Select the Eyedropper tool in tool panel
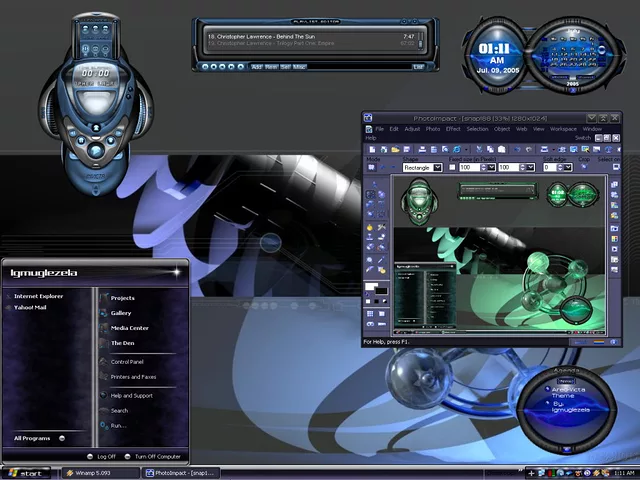640x480 pixels. 382,259
